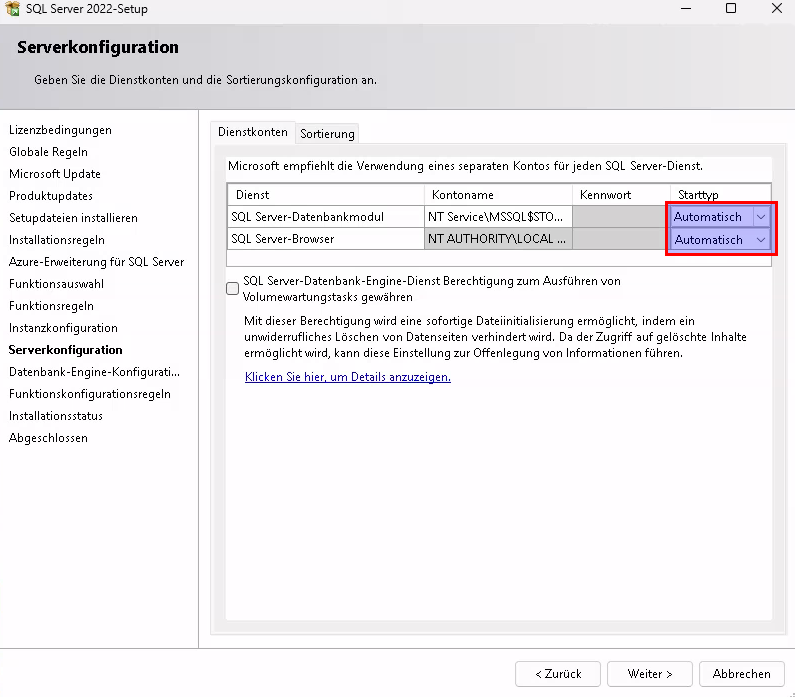This screenshot has width=795, height=697.
Task: Open the 'Klicken Sie hier' details link
Action: click(x=347, y=377)
